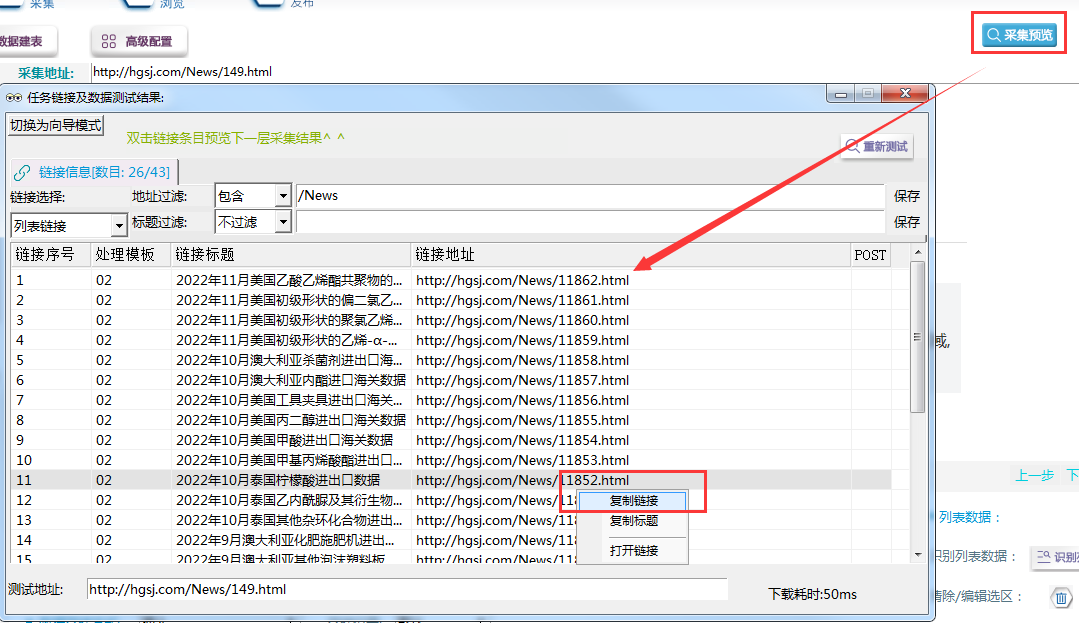Click the link list vertical scrollbar thumb
This screenshot has width=1079, height=623.
[x=917, y=337]
